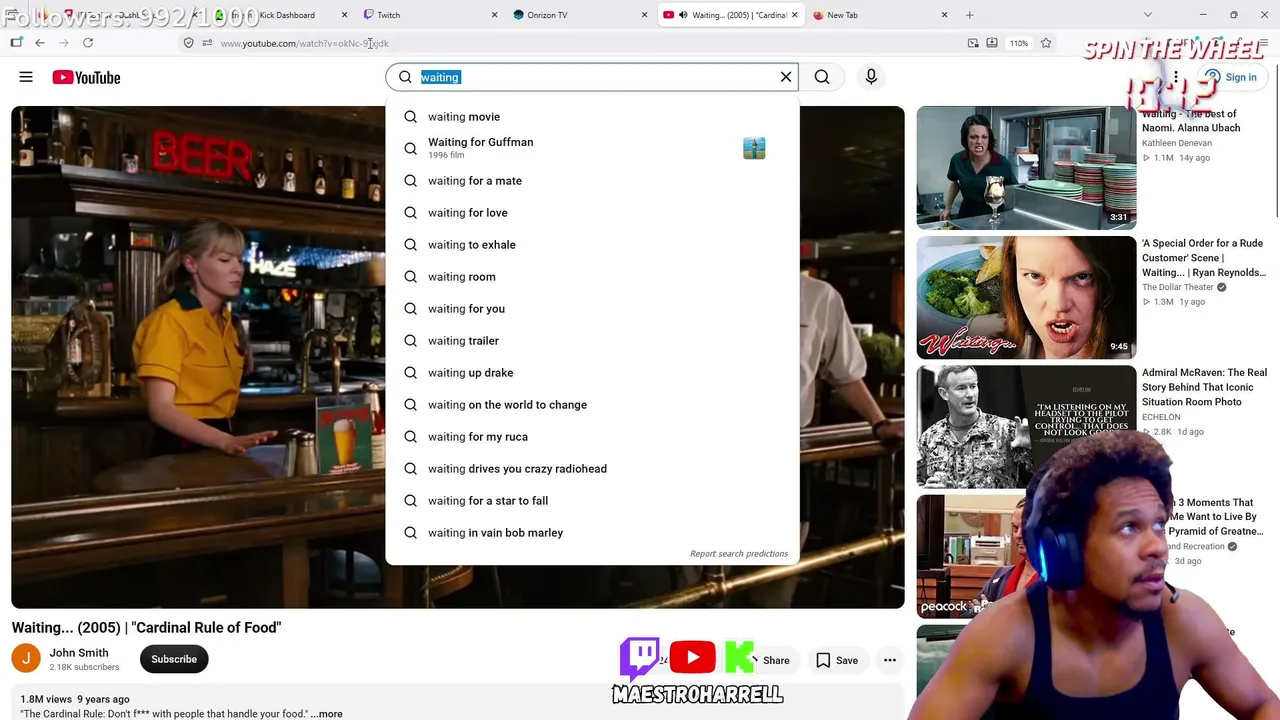Subscribe to the John Smith channel

click(x=174, y=659)
